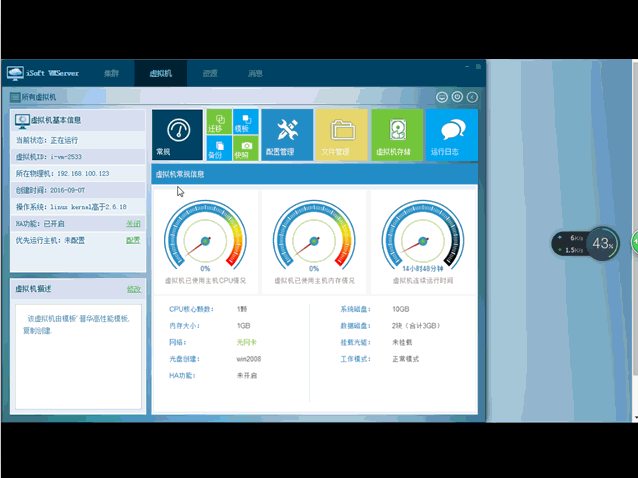Click the 操作系统 linux kernel row
The image size is (638, 478).
(x=78, y=207)
